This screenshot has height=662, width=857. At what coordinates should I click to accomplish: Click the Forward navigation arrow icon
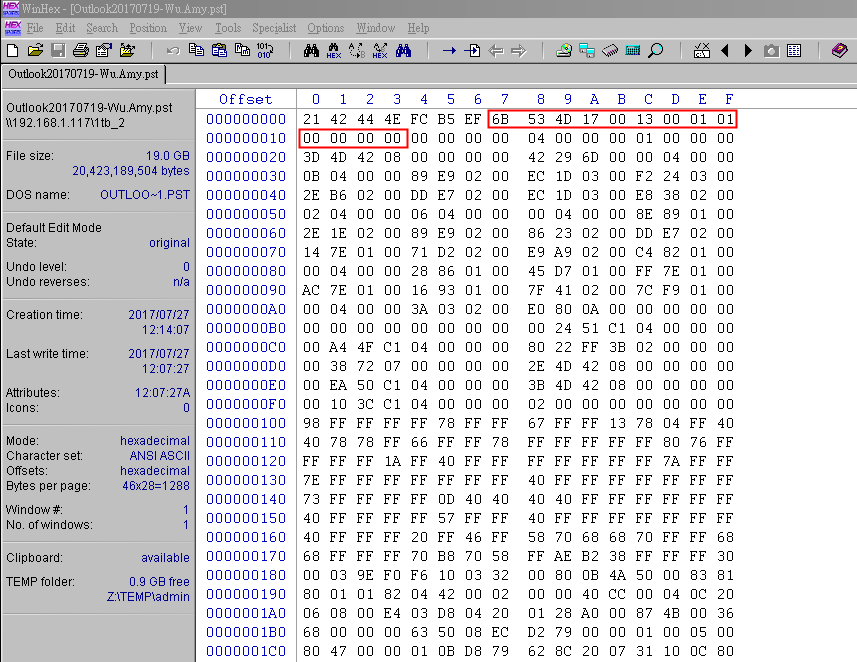519,51
